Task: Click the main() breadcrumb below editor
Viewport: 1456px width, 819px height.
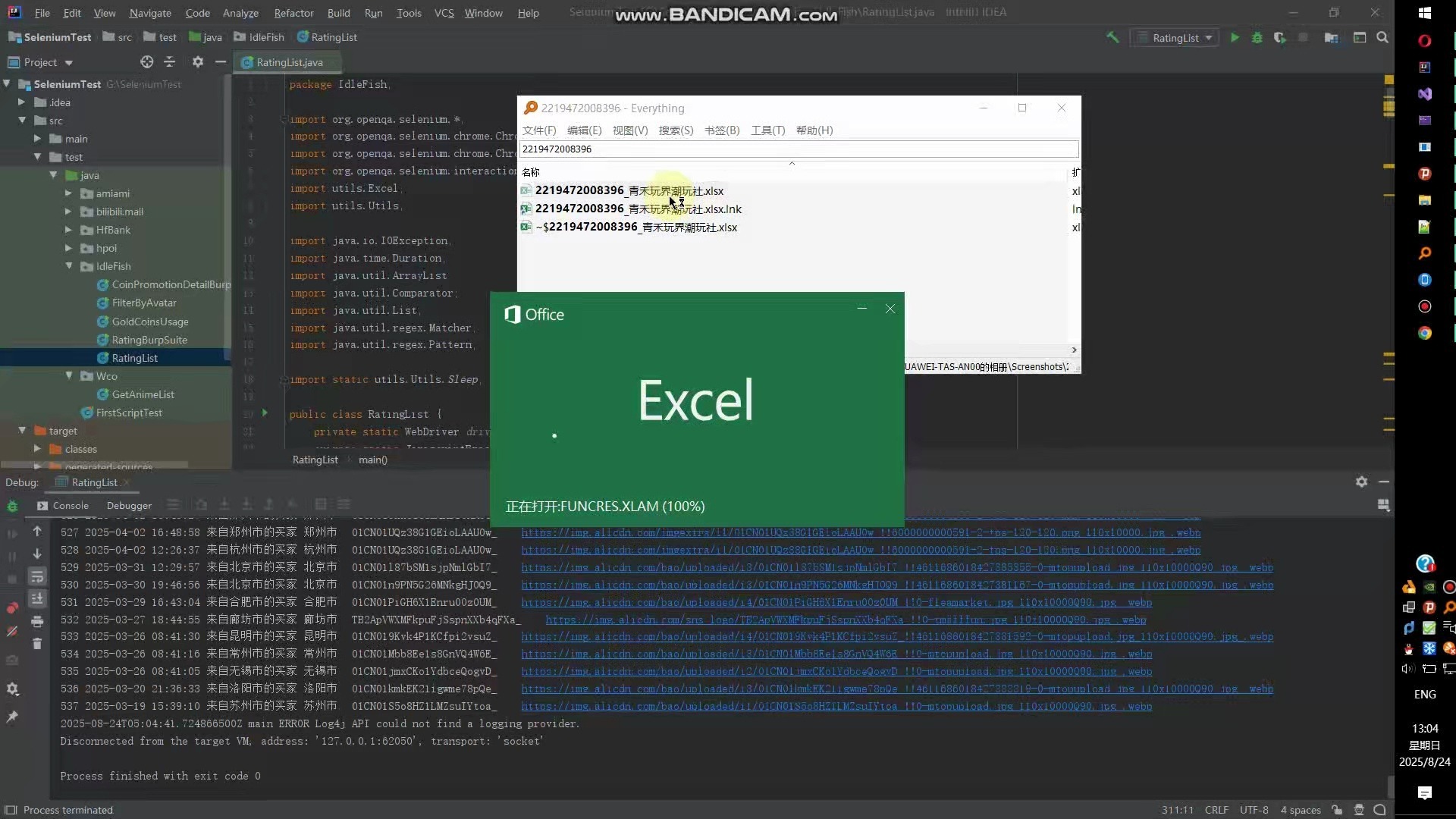Action: 372,460
